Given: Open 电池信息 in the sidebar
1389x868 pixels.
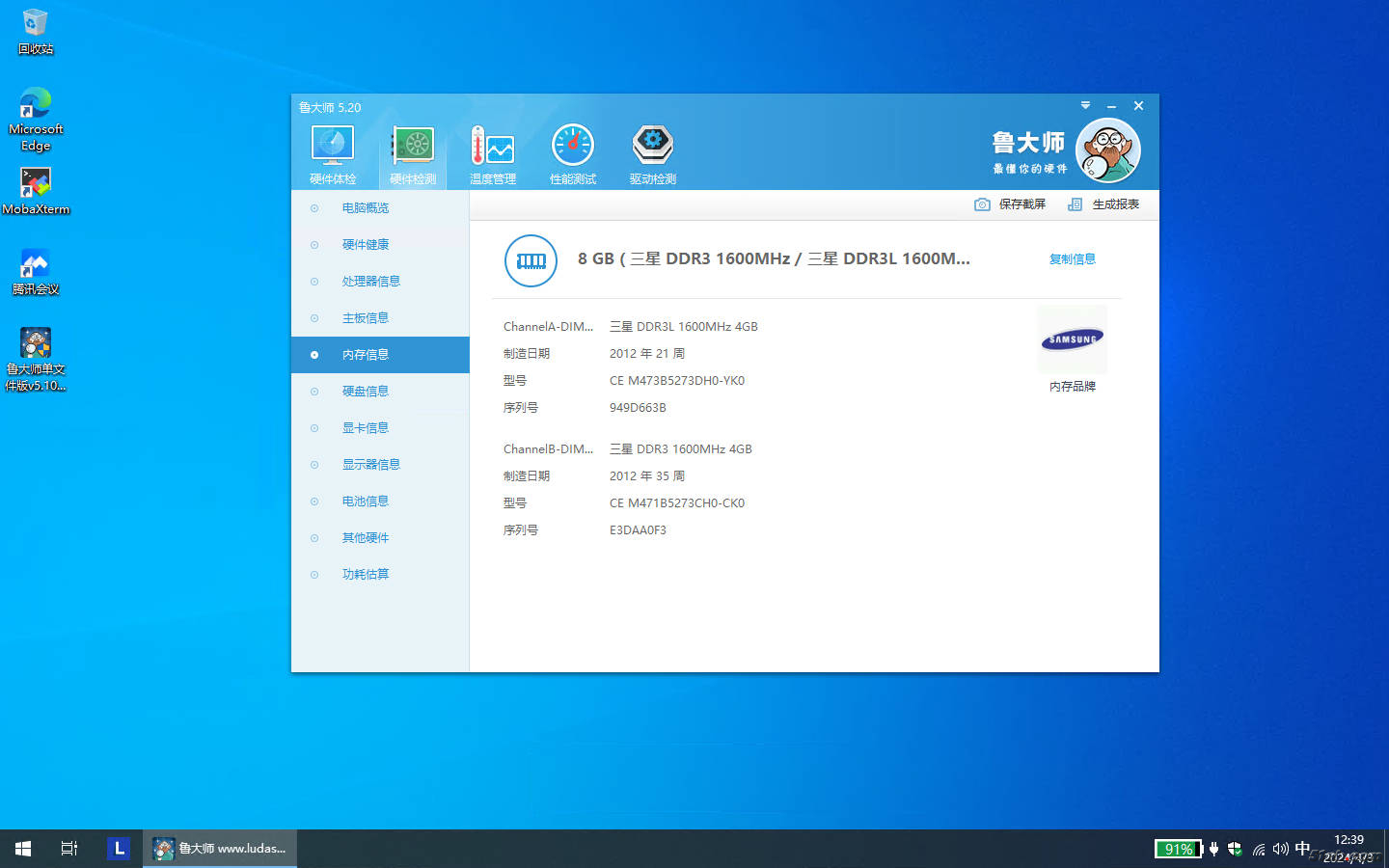Looking at the screenshot, I should 366,502.
